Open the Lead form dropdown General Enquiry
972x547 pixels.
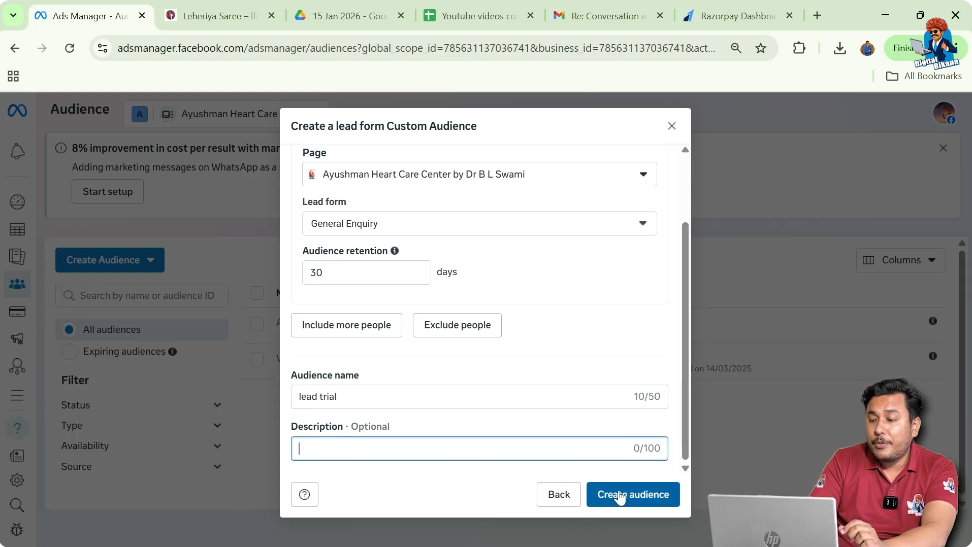(479, 223)
